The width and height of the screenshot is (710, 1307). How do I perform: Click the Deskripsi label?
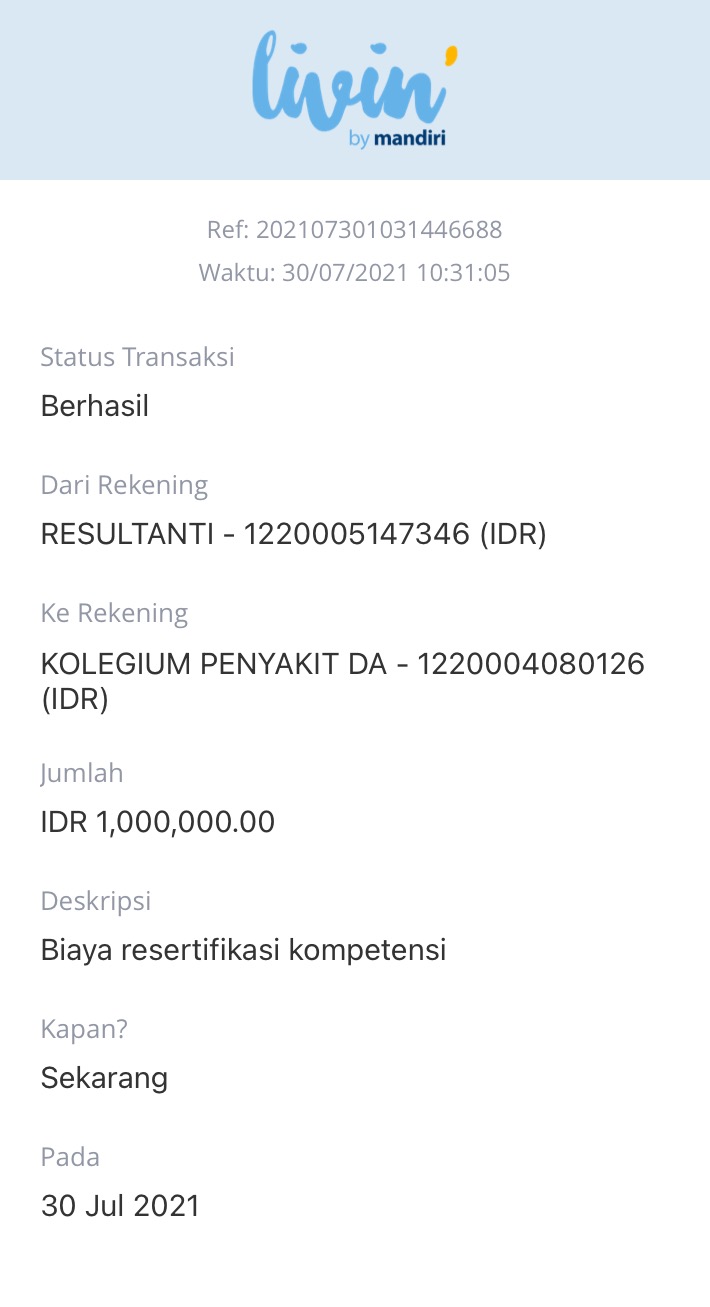point(96,901)
